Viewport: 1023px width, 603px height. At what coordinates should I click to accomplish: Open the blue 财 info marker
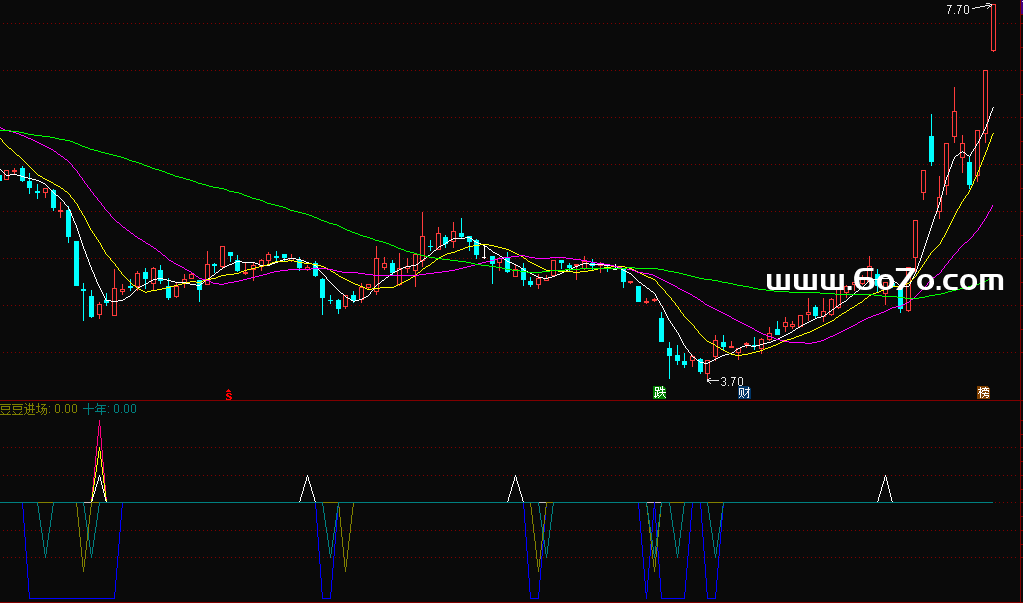[x=744, y=392]
